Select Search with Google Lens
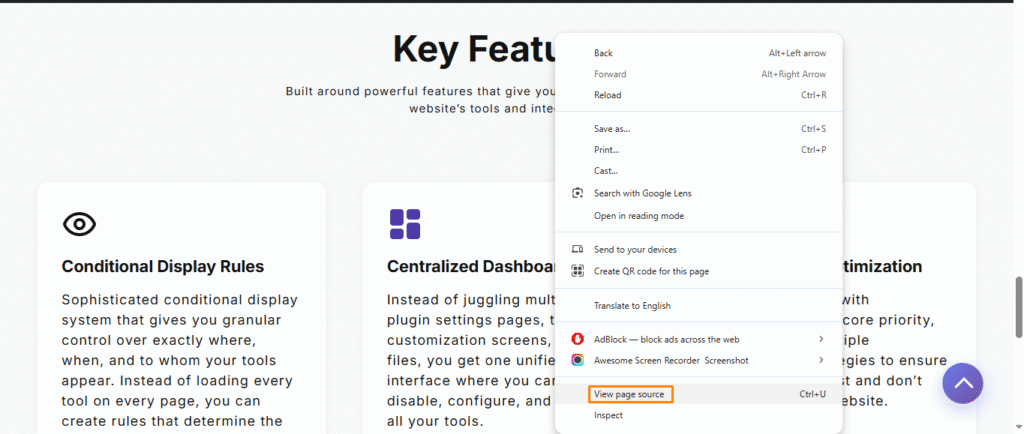Viewport: 1024px width, 434px height. pyautogui.click(x=699, y=193)
